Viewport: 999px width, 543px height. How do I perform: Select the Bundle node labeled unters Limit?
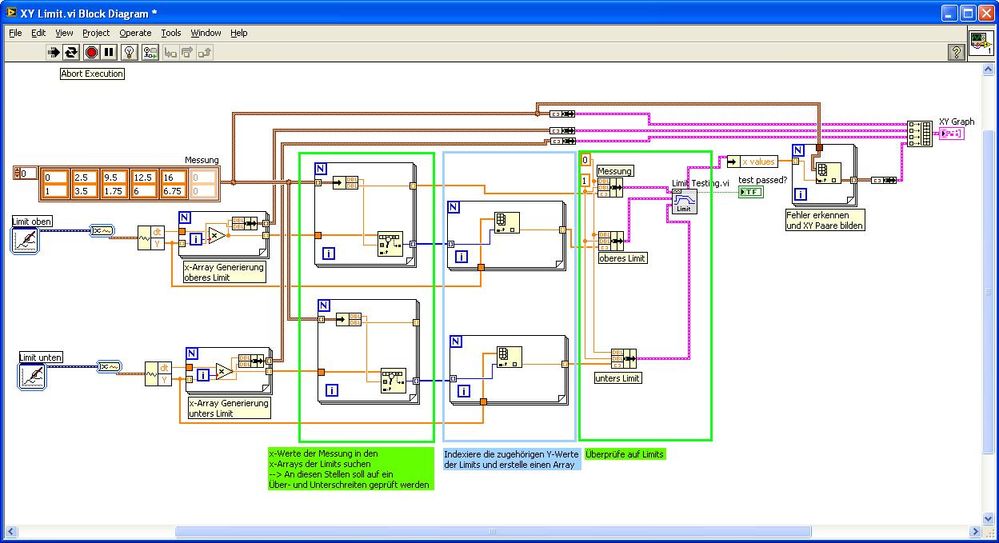624,359
